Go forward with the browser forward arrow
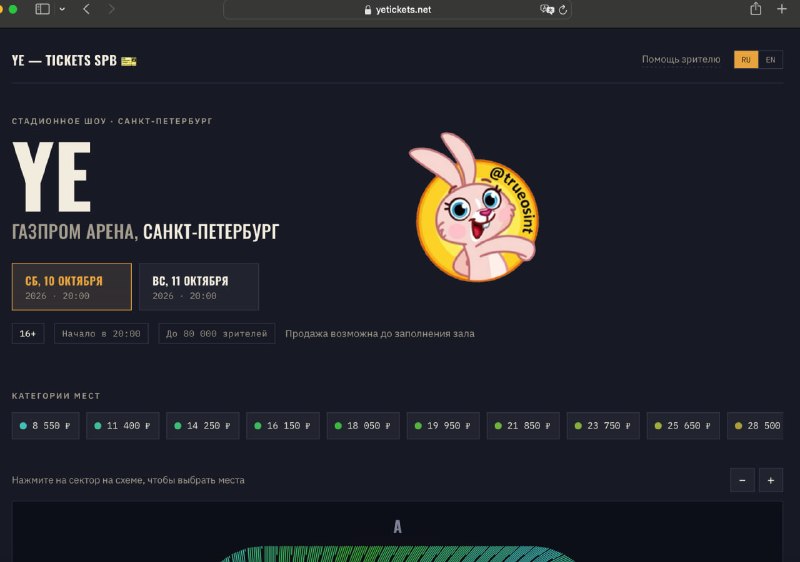Screen dimensions: 800x562 click(111, 9)
